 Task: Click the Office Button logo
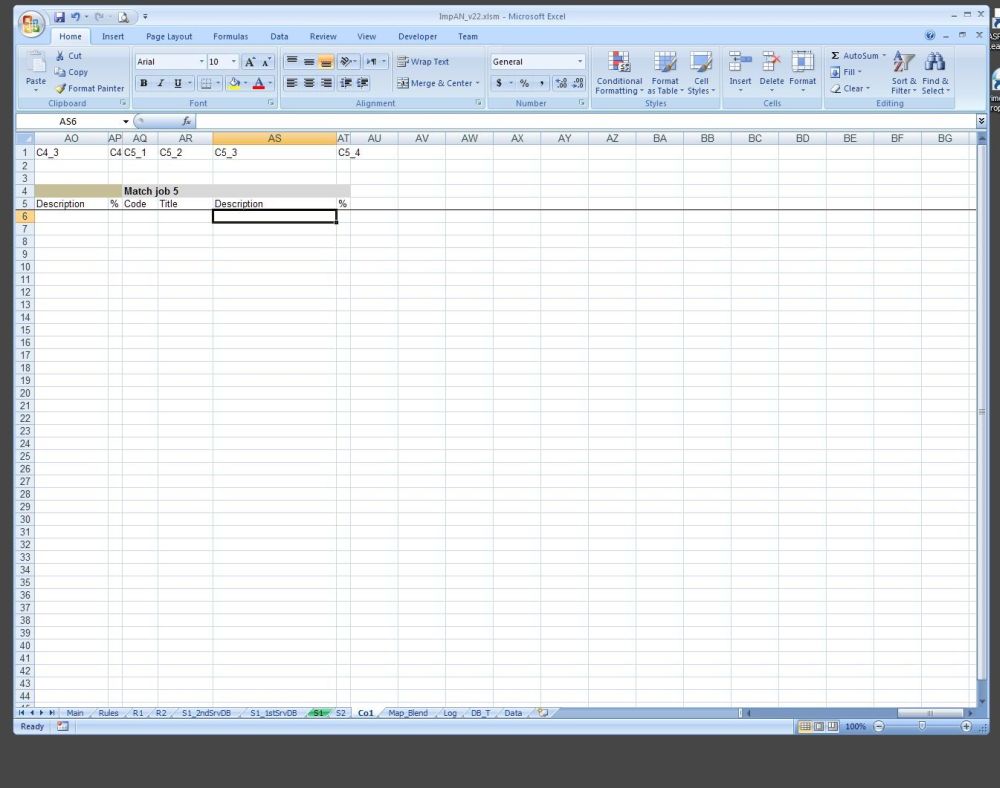pos(33,23)
